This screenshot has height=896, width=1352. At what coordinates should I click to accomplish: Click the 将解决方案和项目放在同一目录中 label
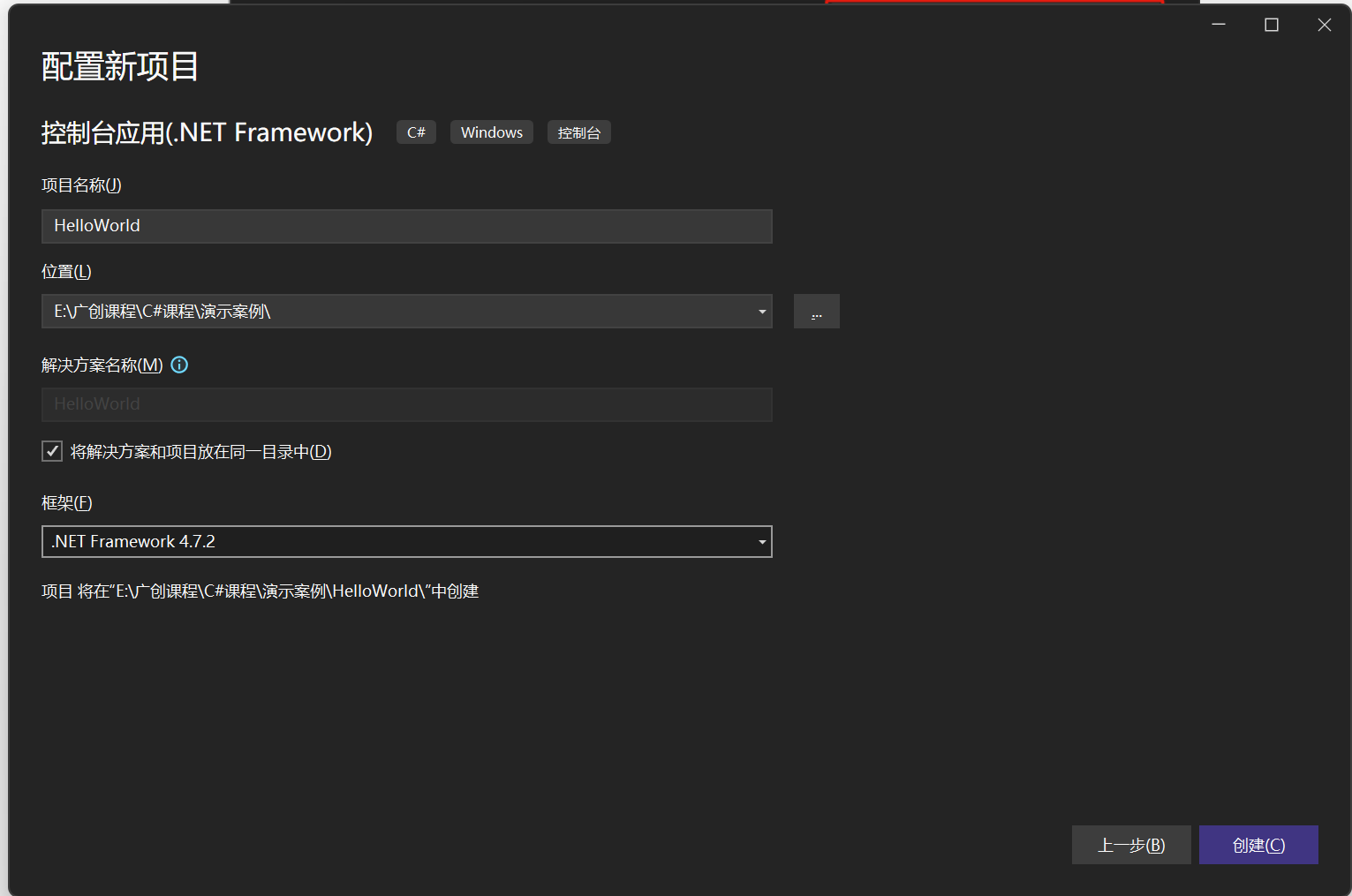[x=200, y=452]
